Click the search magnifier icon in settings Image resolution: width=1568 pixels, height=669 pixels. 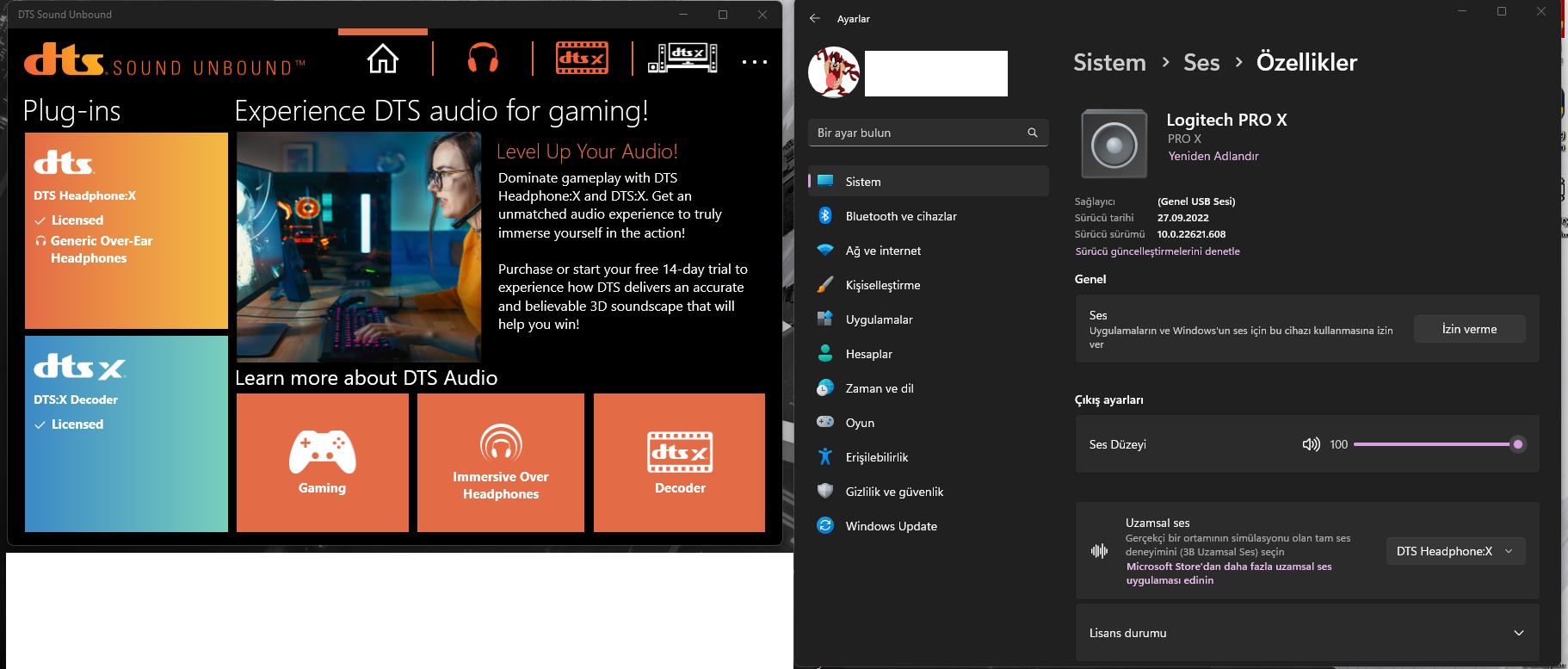[1033, 133]
